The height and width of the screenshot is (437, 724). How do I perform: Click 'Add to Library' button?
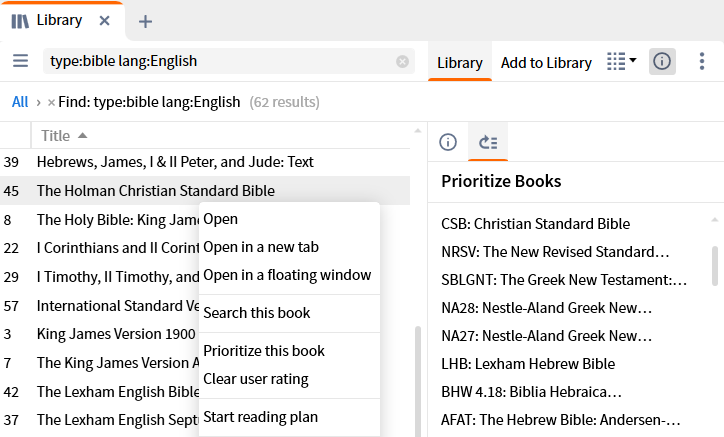(x=546, y=63)
